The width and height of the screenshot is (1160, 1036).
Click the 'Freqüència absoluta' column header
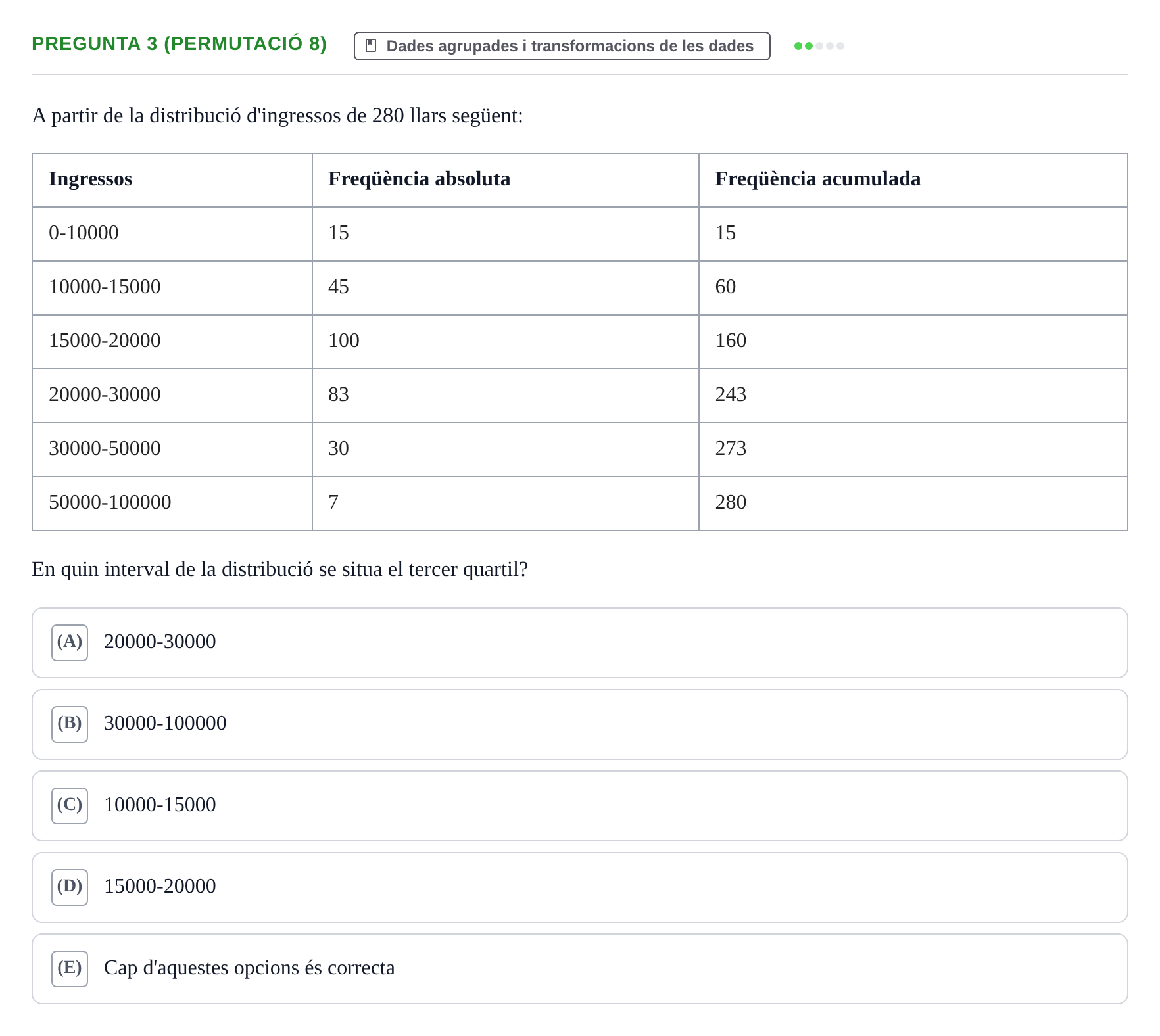(506, 180)
